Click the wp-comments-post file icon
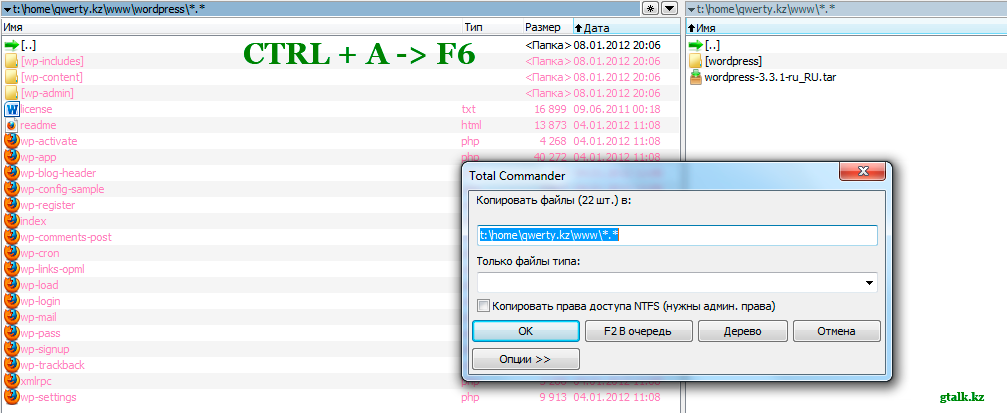 tap(12, 237)
